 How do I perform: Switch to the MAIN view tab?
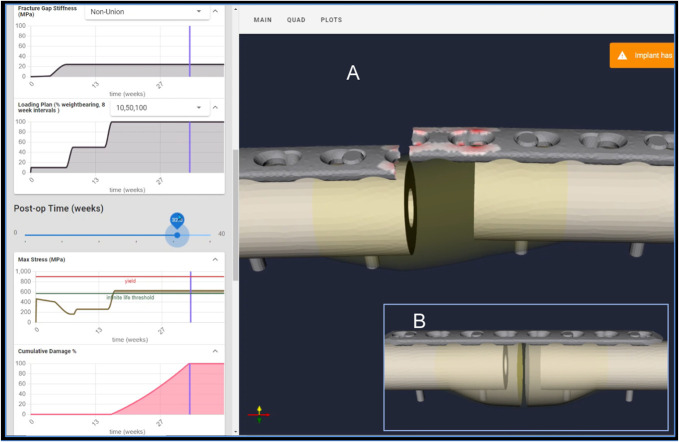263,20
